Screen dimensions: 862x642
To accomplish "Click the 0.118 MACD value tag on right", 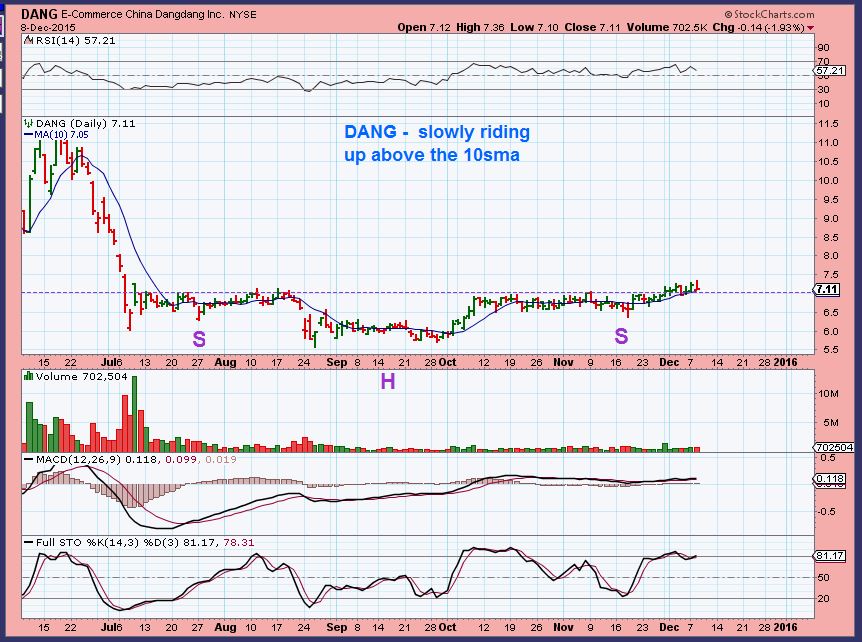I will coord(830,479).
